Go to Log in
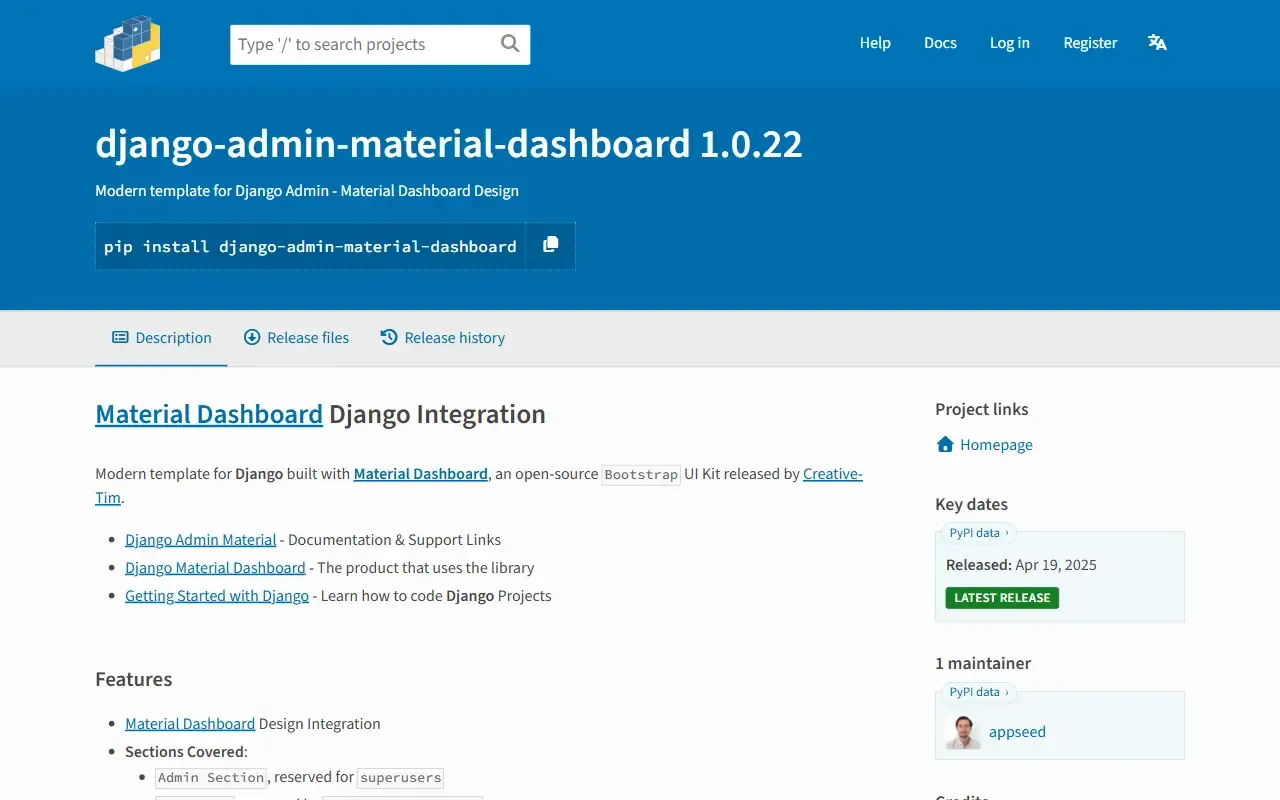The width and height of the screenshot is (1280, 800). (1010, 43)
